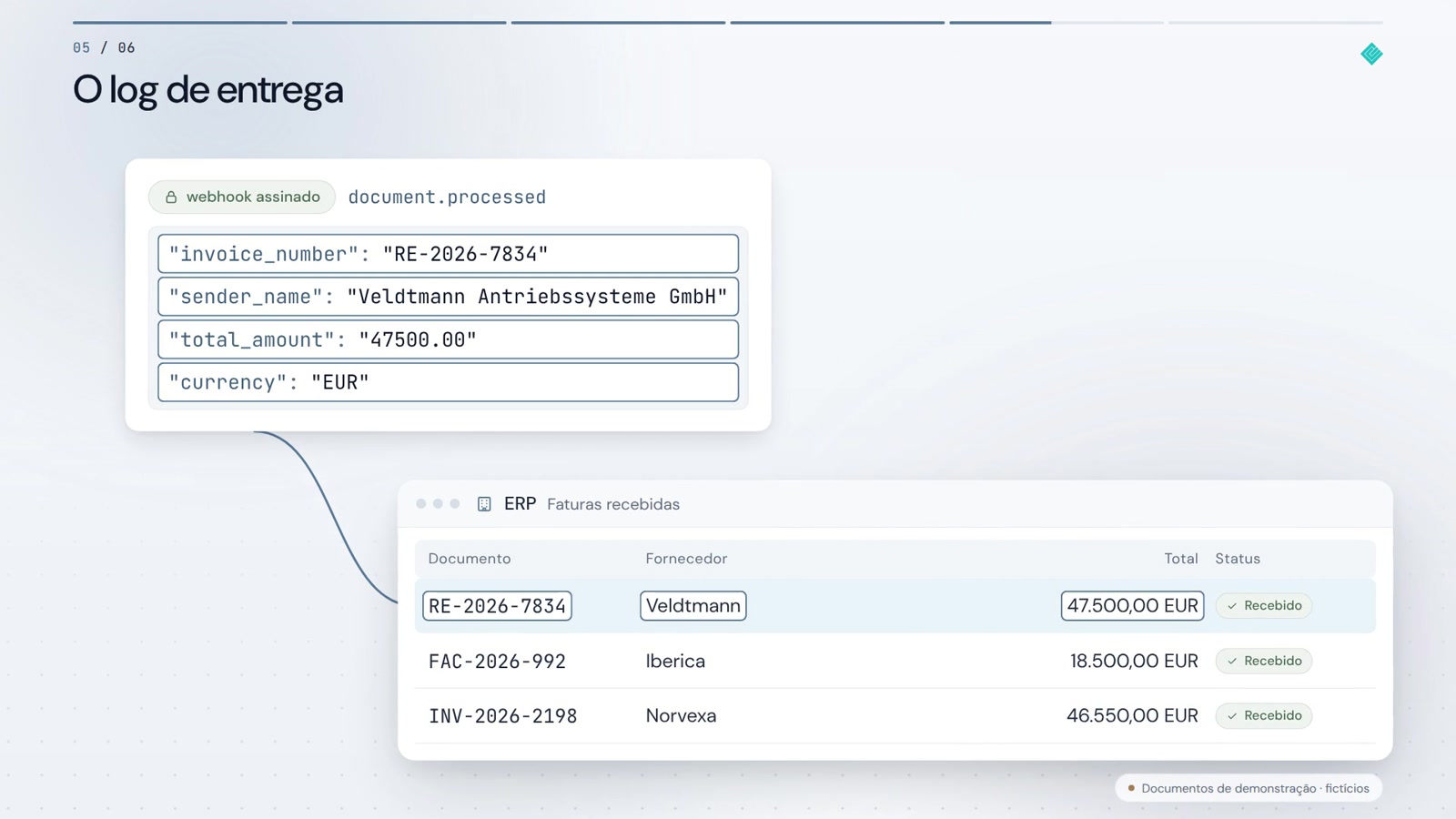
Task: Click the ERP building icon
Action: [x=484, y=504]
